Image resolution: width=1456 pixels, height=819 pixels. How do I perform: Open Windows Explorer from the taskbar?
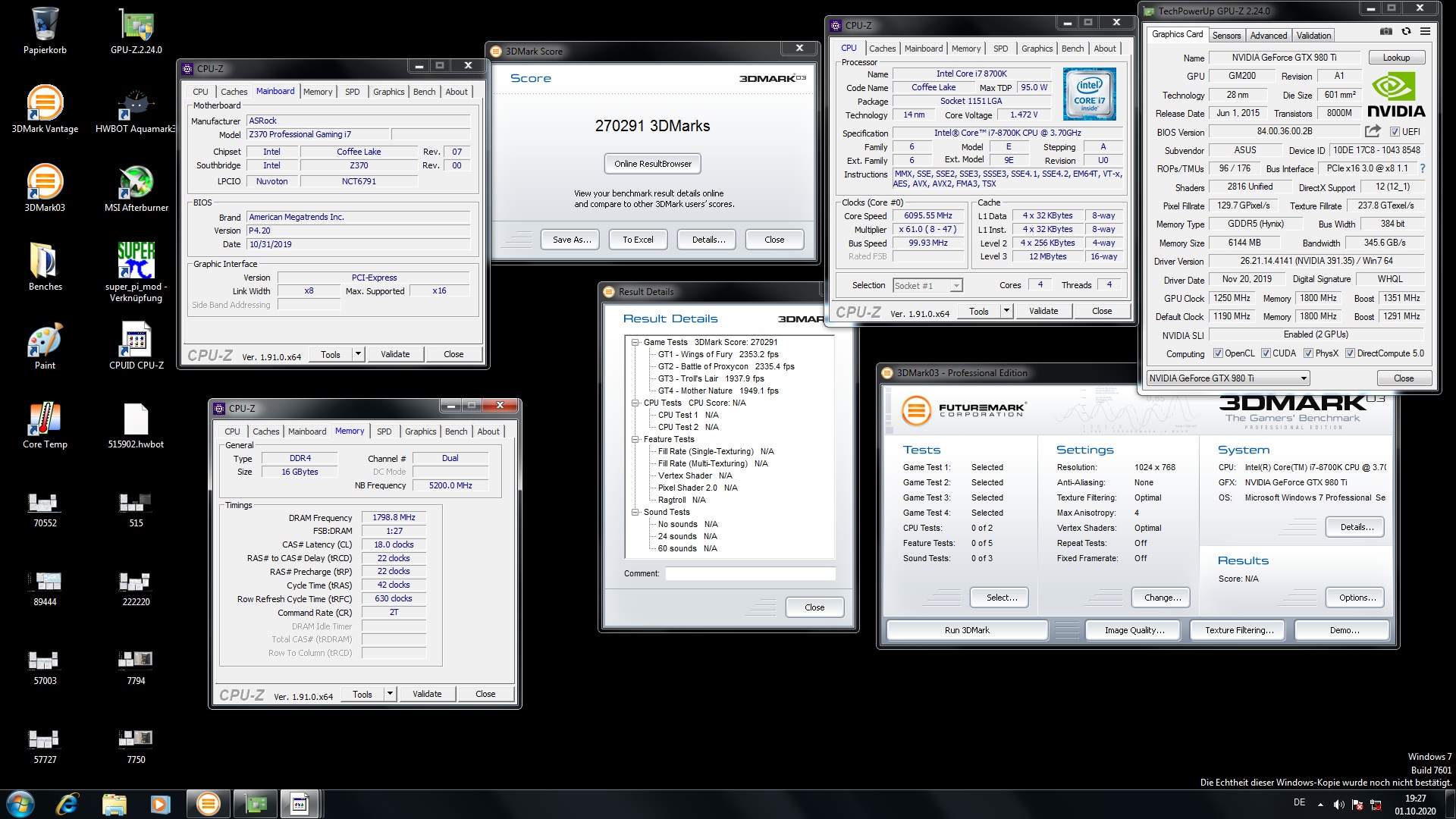point(114,803)
